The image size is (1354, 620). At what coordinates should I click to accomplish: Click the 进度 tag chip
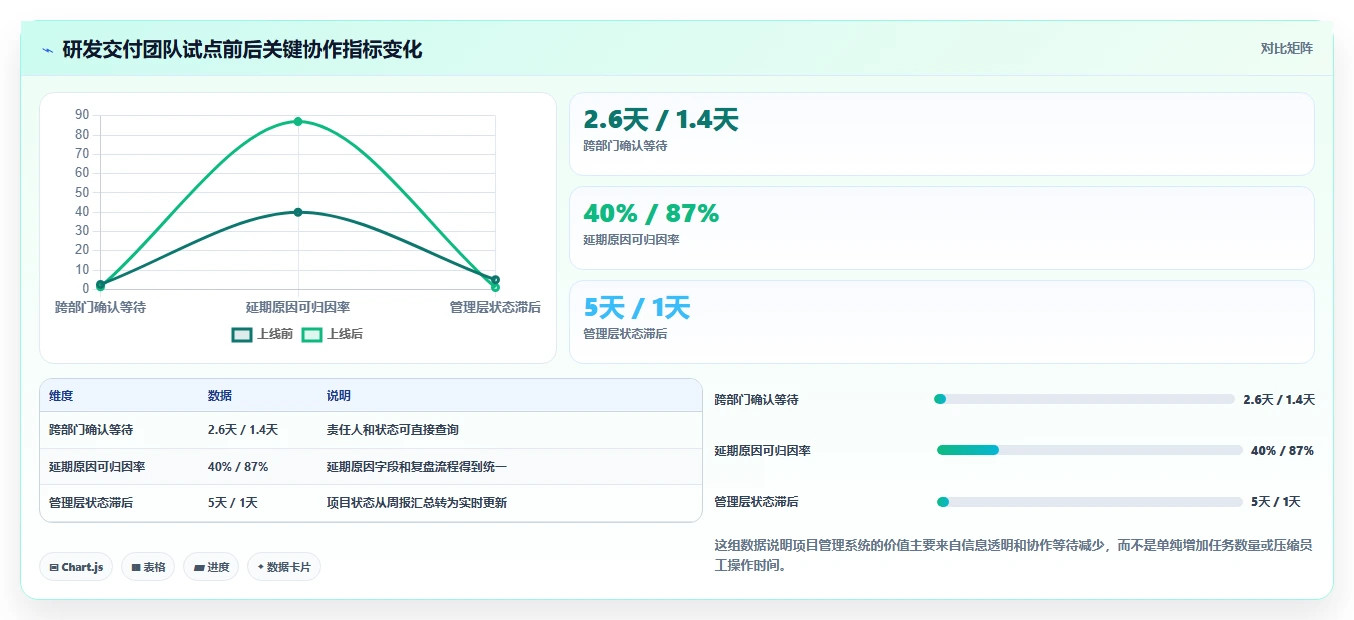tap(211, 567)
